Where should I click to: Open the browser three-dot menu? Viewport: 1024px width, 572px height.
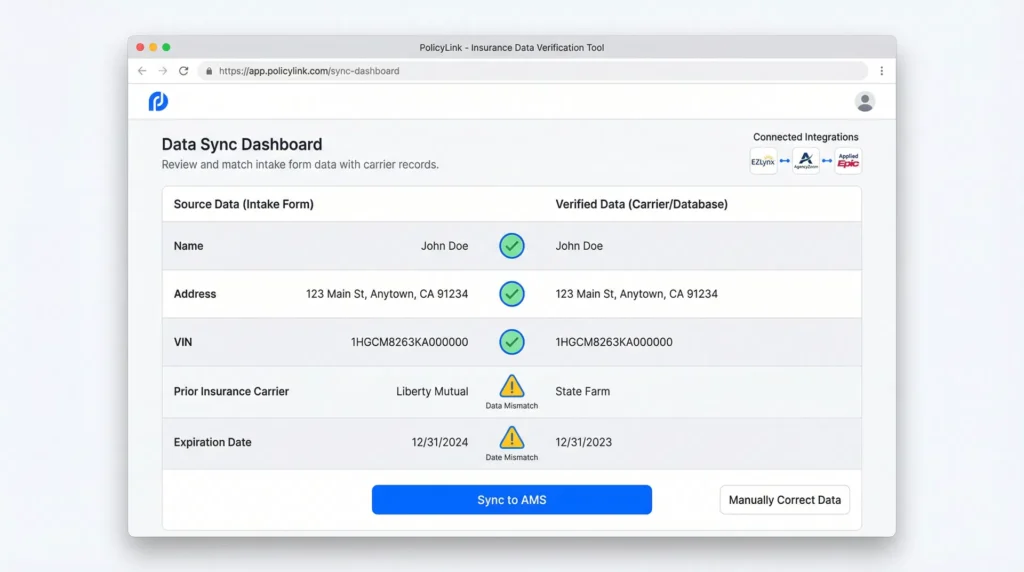(881, 71)
